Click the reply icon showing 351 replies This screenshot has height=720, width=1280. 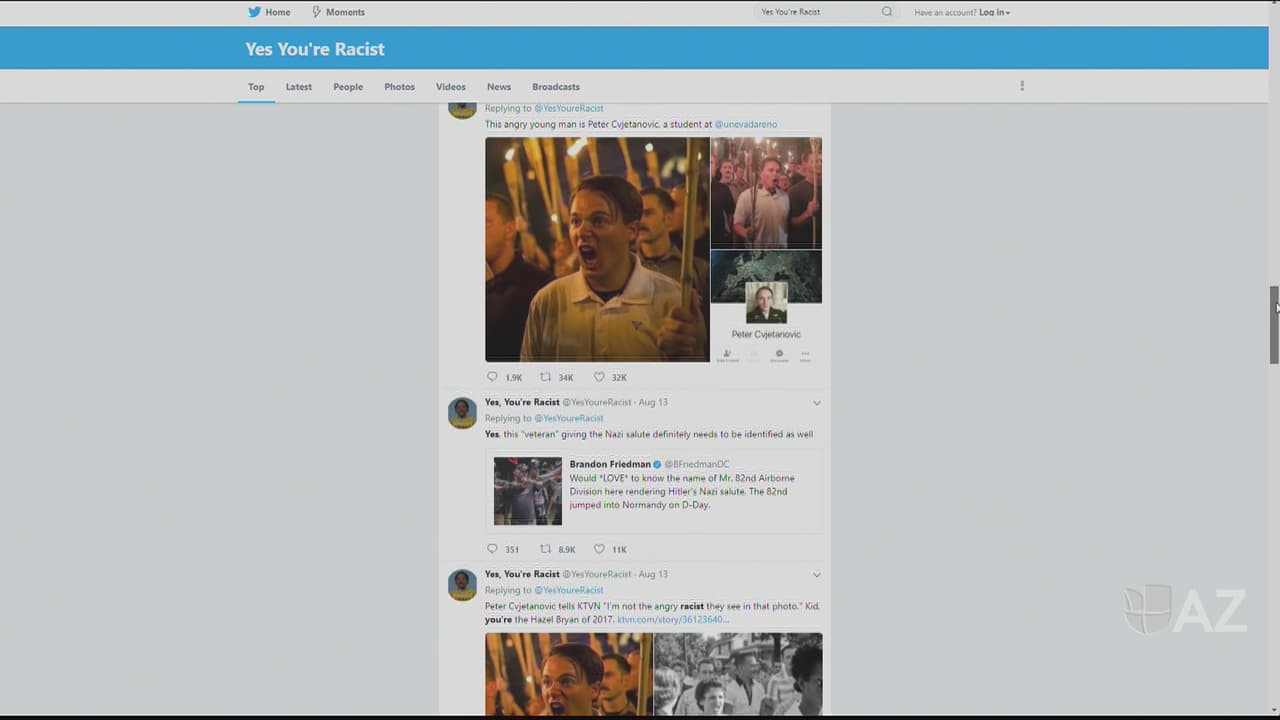pyautogui.click(x=492, y=549)
